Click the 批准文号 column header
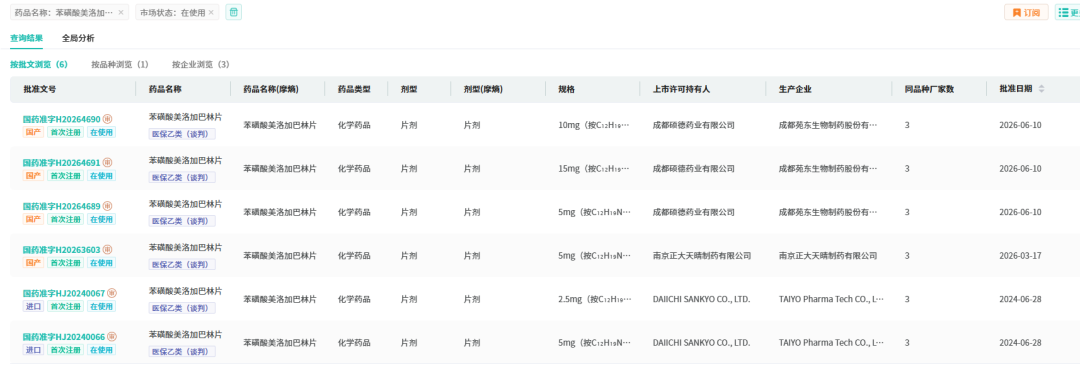The height and width of the screenshot is (376, 1080). point(39,89)
